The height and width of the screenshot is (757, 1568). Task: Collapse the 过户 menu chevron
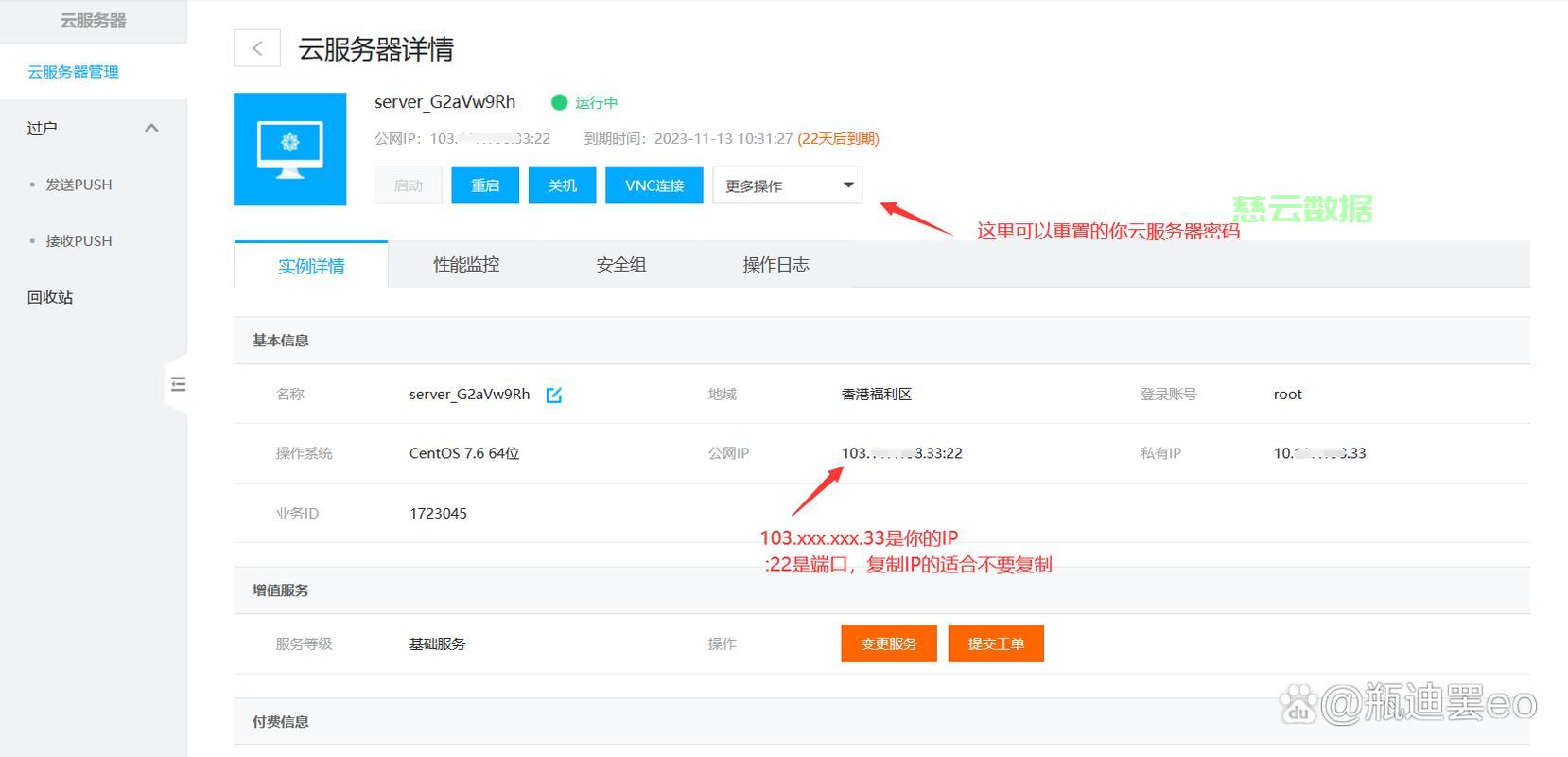151,128
